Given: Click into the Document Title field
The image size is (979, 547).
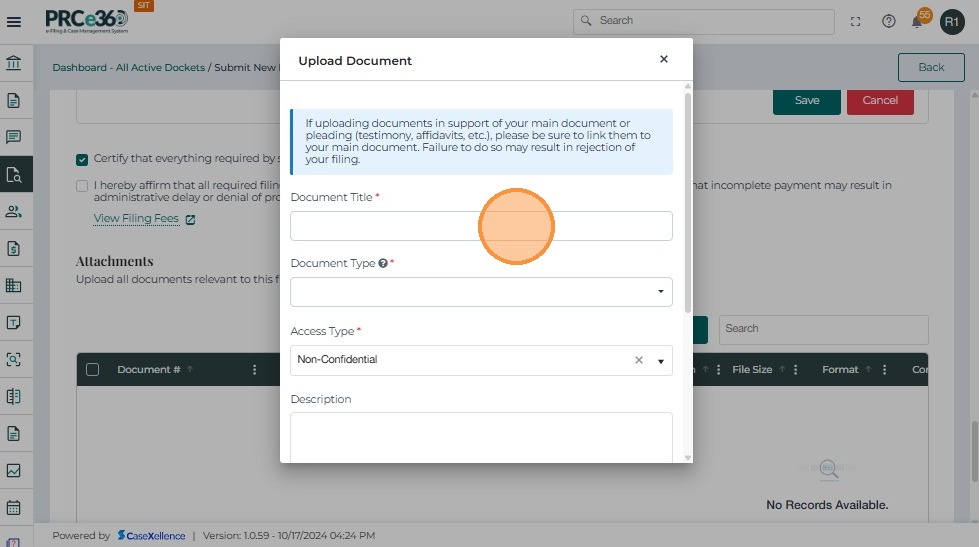Looking at the screenshot, I should pyautogui.click(x=480, y=226).
